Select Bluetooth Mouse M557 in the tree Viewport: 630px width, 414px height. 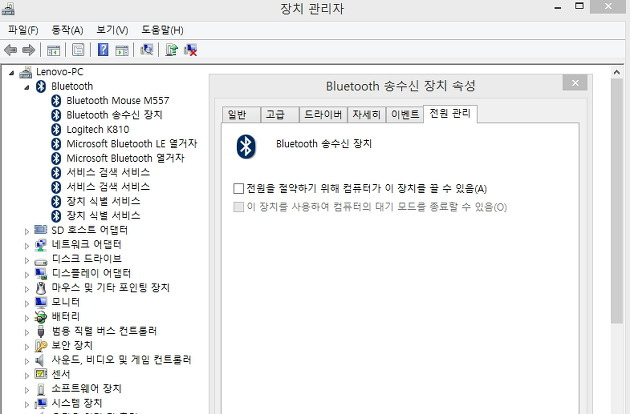coord(118,100)
